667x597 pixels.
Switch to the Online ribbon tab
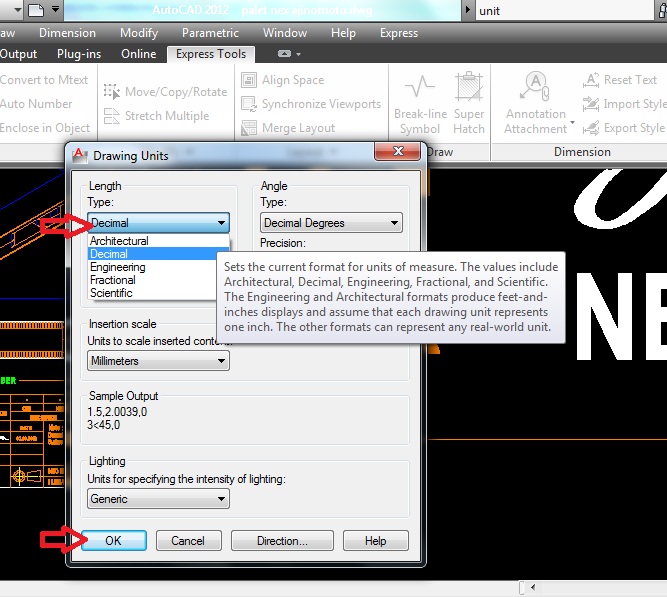tap(139, 54)
